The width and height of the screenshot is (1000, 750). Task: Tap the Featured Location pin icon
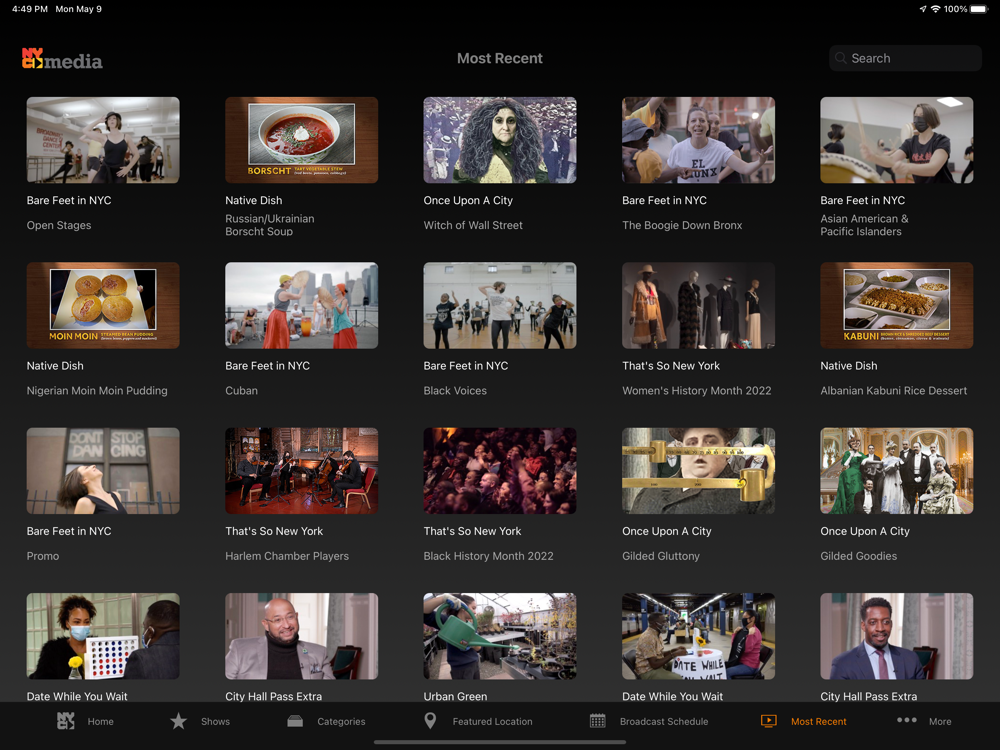coord(430,721)
